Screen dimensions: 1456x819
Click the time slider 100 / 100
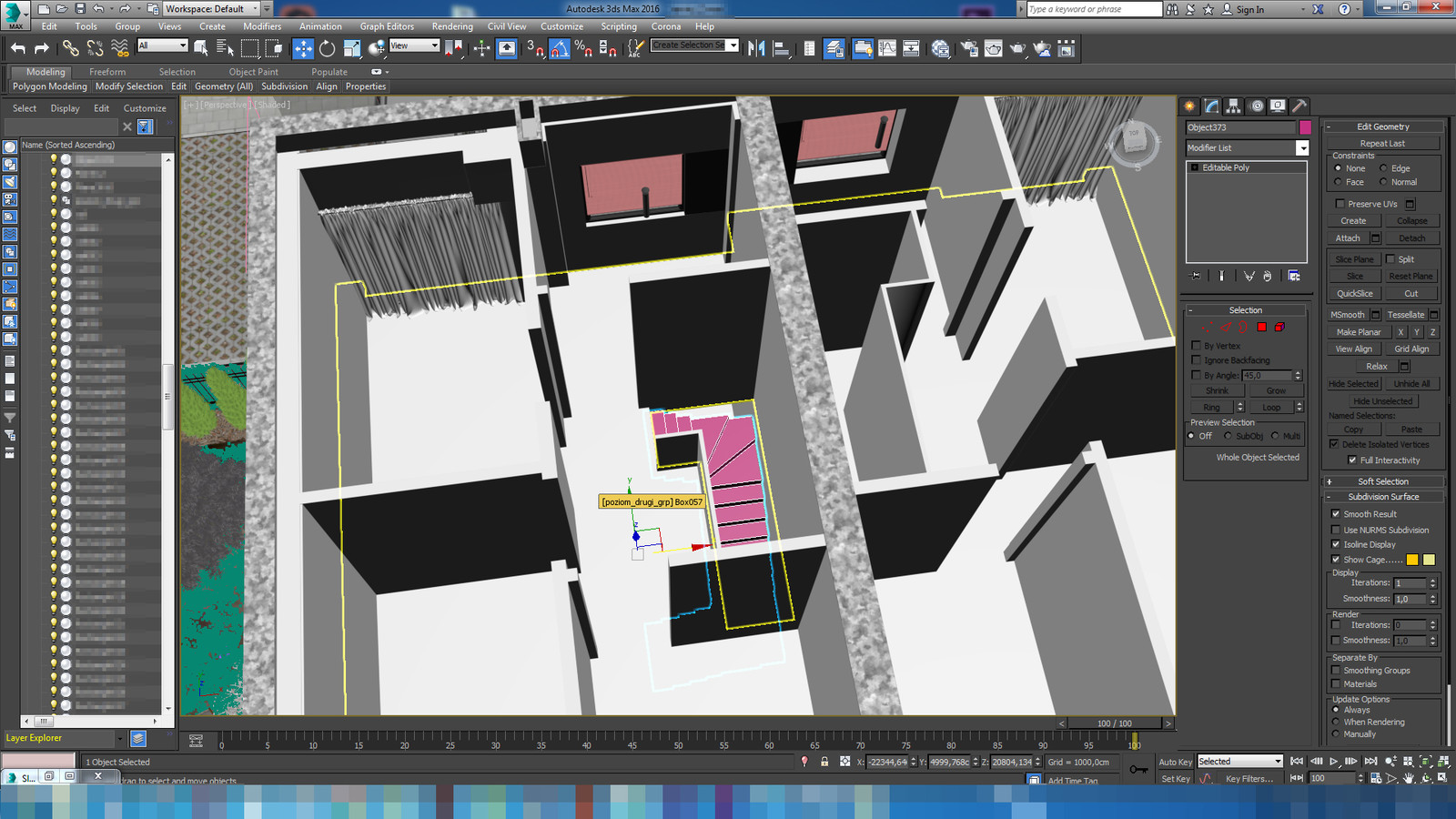[x=1115, y=723]
